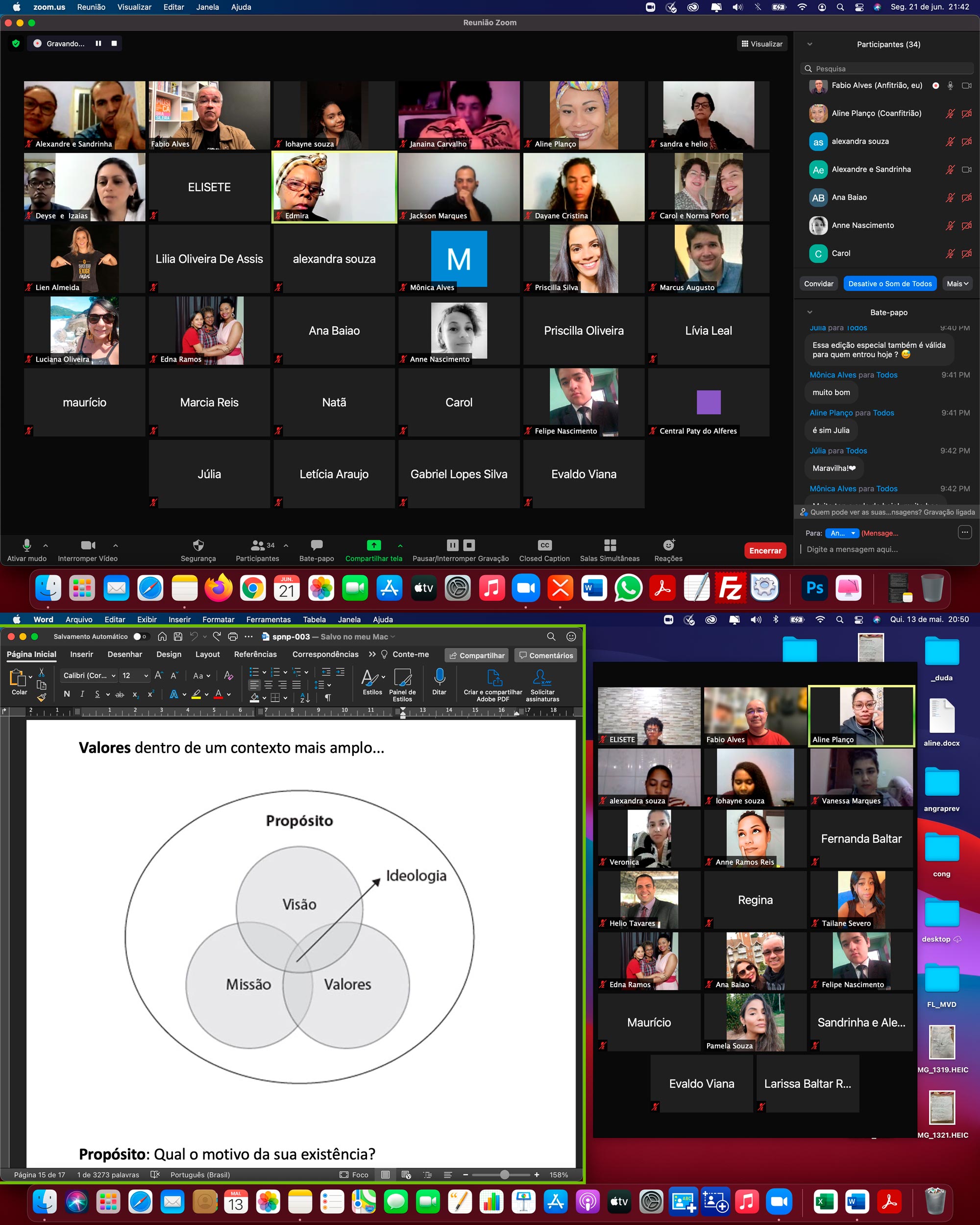The width and height of the screenshot is (980, 1225).
Task: Toggle bold (N) formatting in Word ribbon
Action: (67, 694)
